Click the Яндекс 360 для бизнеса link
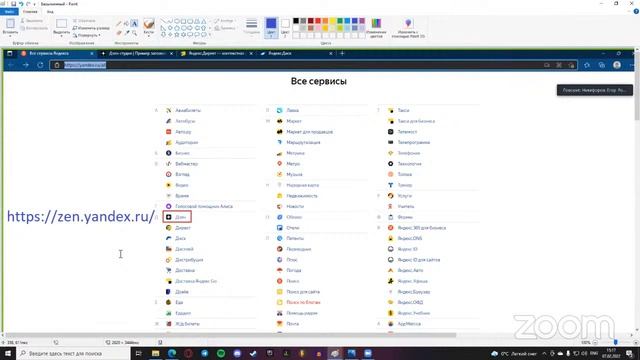Screen dimensions: 640x360 (x=422, y=228)
